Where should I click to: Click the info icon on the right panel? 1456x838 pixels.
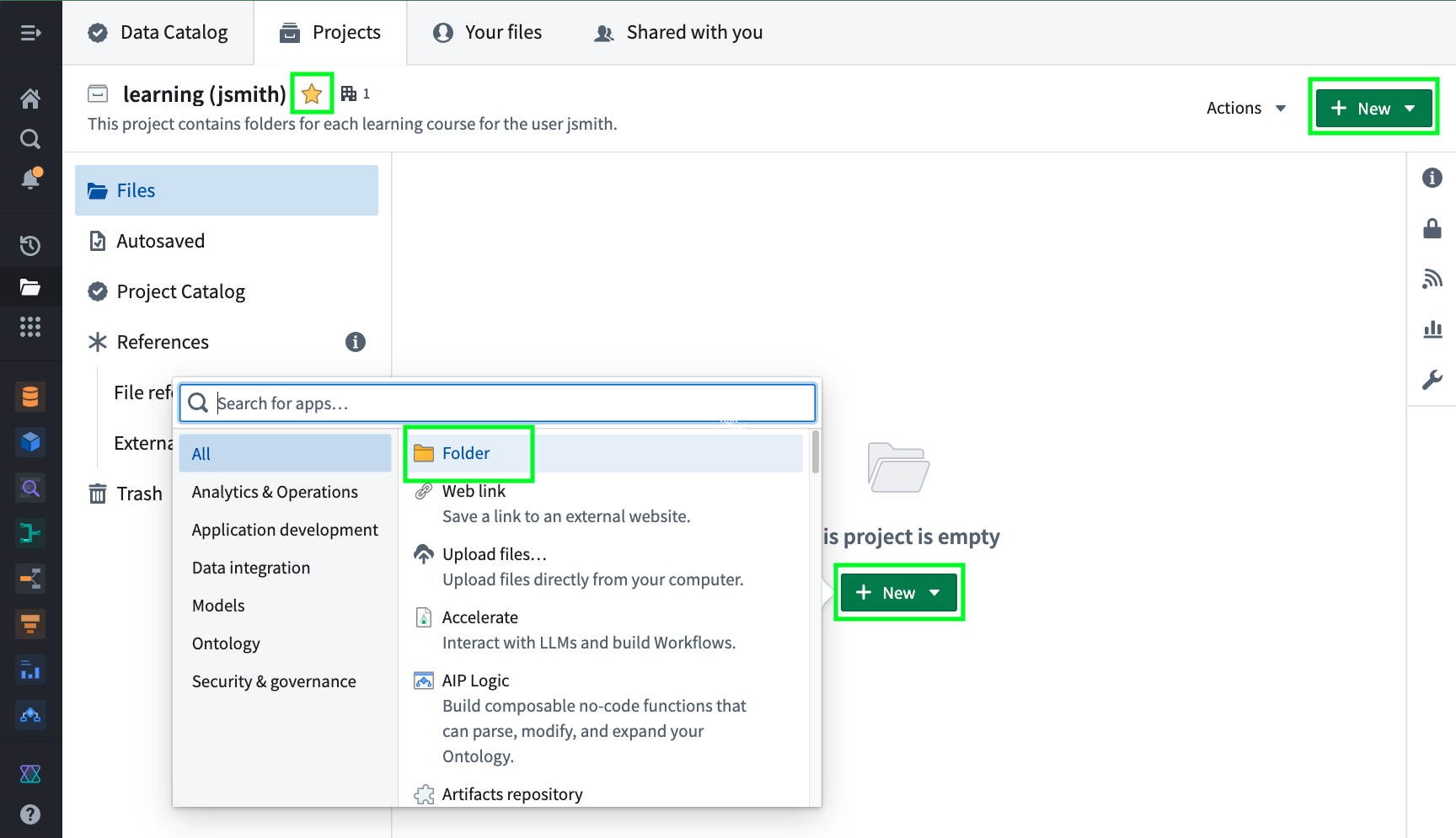point(1432,178)
